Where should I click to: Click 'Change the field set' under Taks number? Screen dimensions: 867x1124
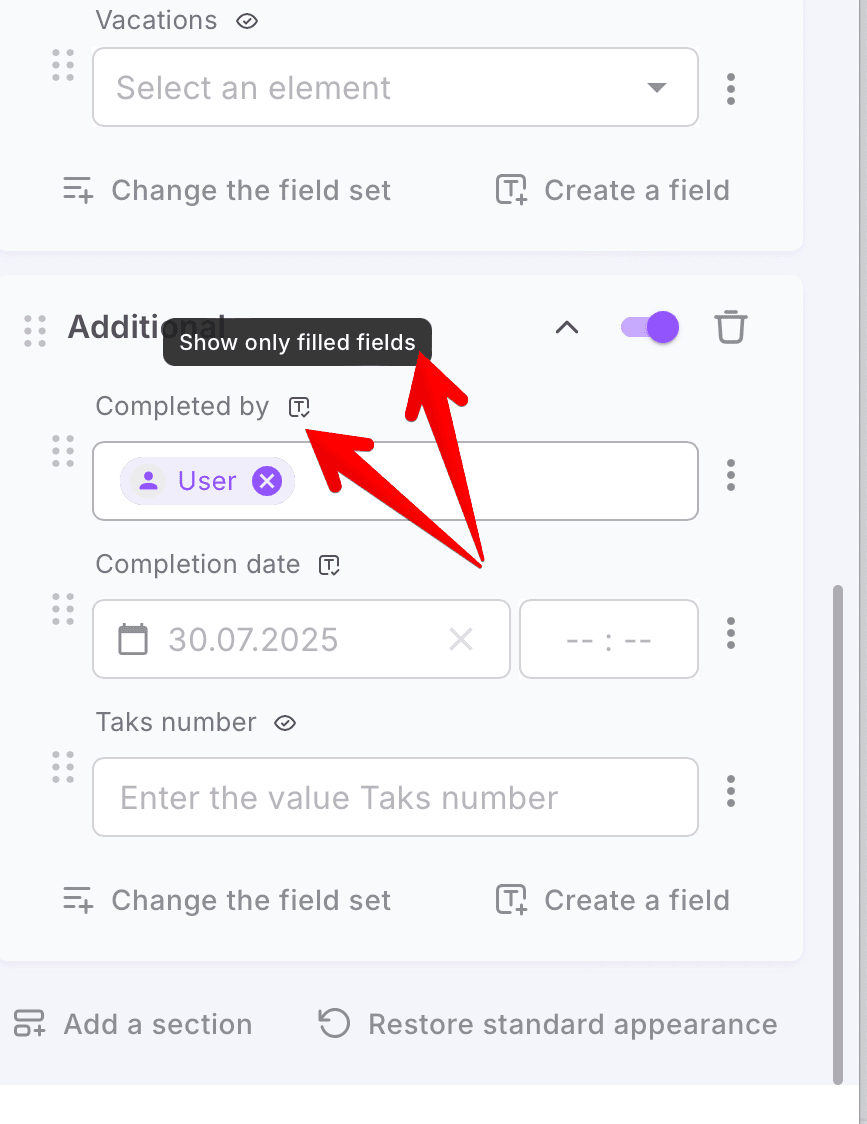227,900
